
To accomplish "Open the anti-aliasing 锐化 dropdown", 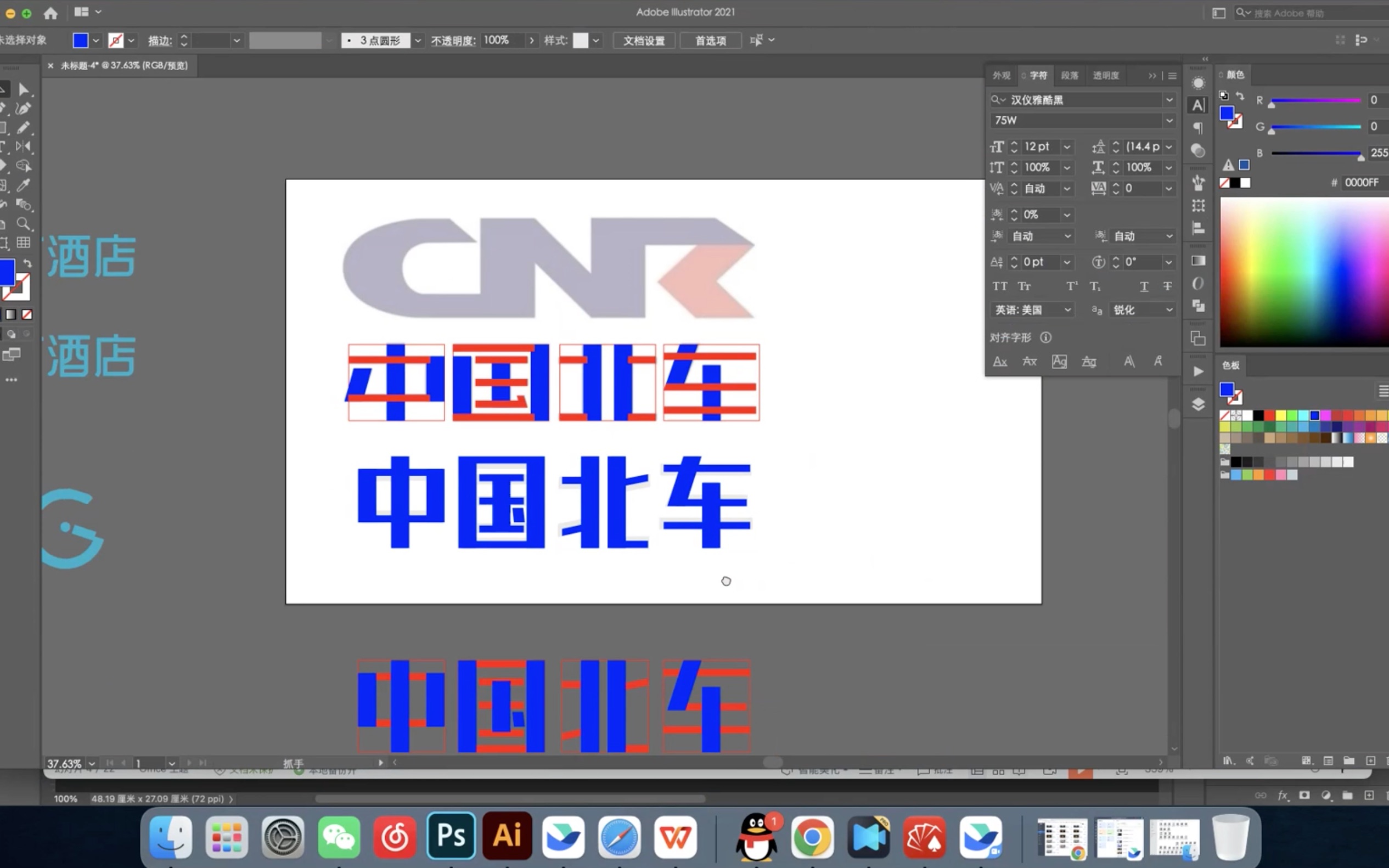I will click(x=1142, y=310).
